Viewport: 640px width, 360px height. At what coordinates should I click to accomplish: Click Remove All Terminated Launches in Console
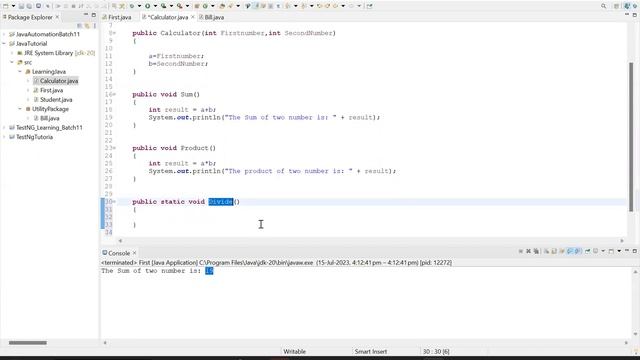tap(536, 251)
